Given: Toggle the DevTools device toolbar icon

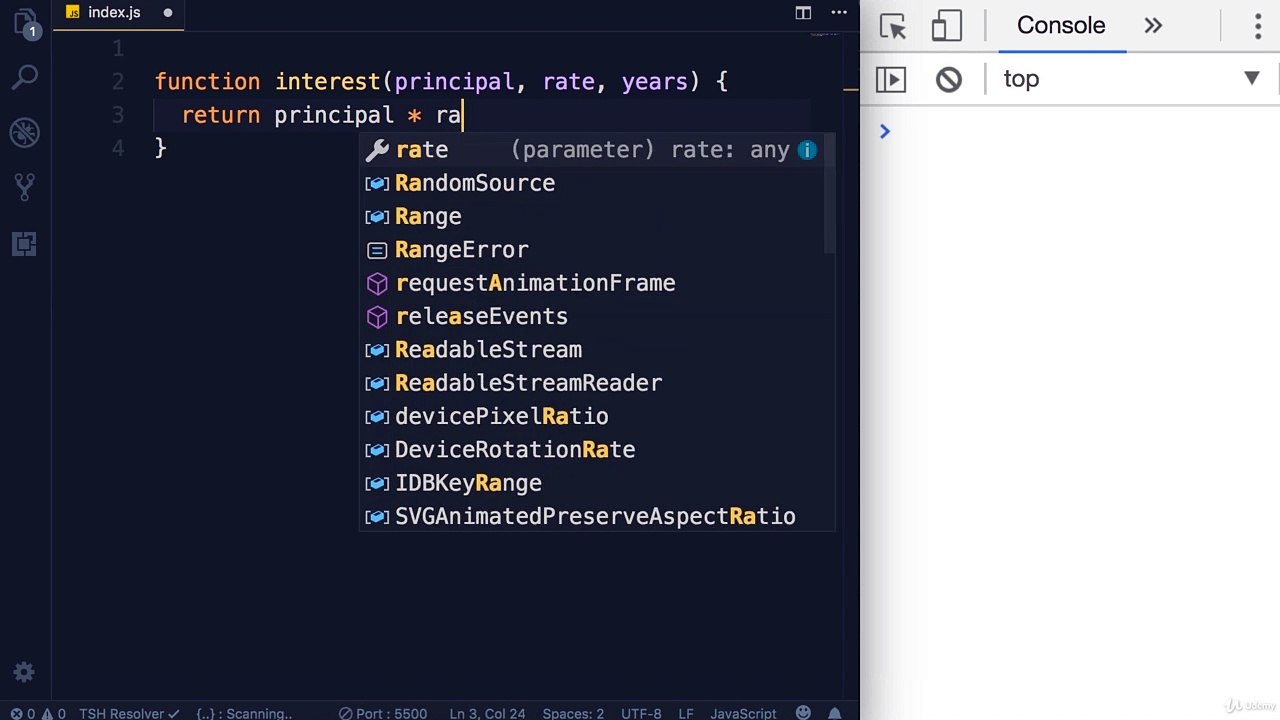Looking at the screenshot, I should tap(946, 26).
